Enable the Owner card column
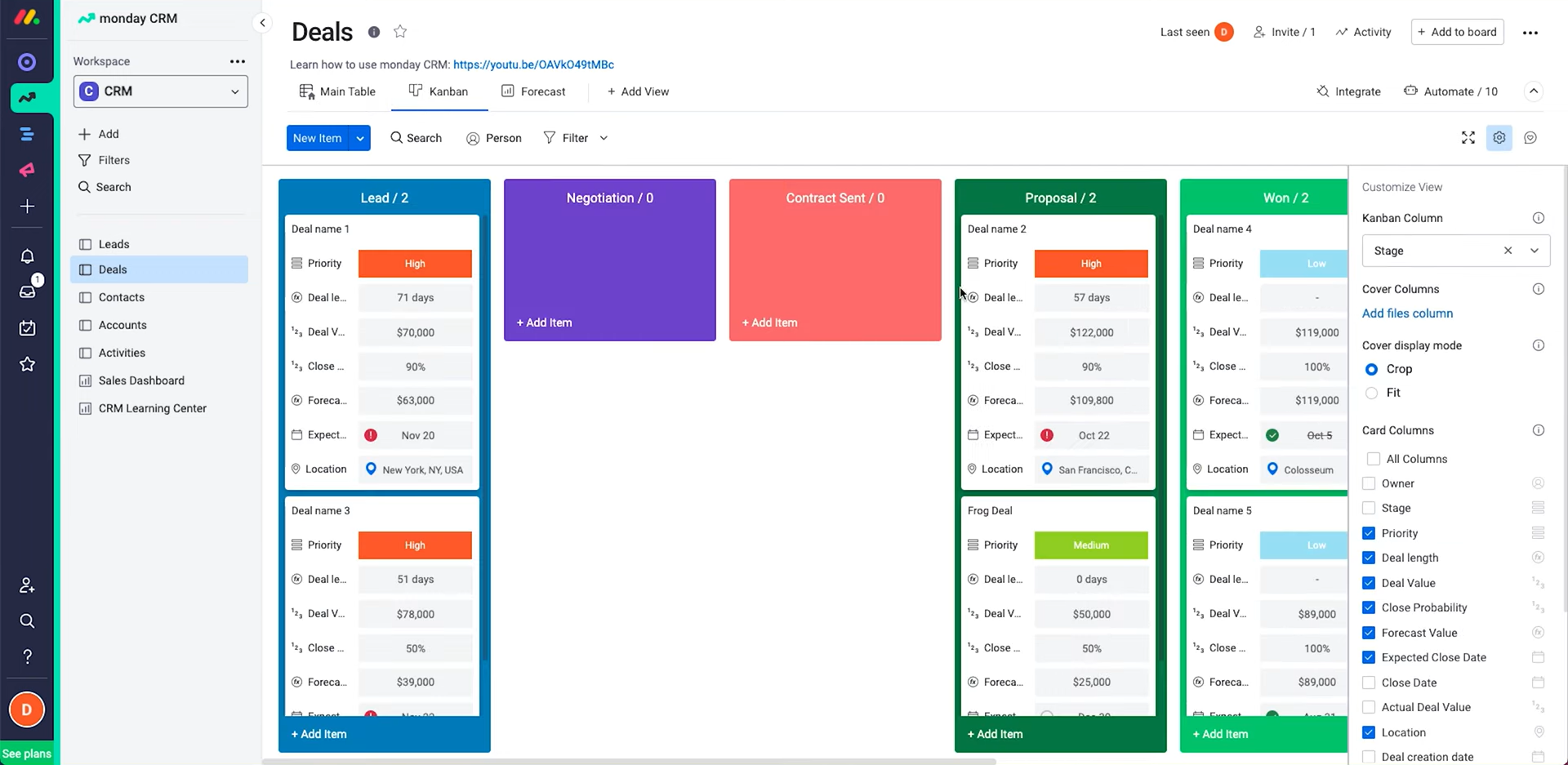 pyautogui.click(x=1369, y=483)
